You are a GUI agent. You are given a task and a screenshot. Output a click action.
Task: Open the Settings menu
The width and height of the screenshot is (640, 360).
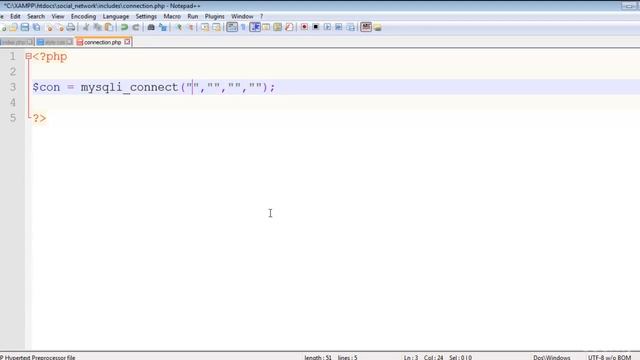pos(146,16)
